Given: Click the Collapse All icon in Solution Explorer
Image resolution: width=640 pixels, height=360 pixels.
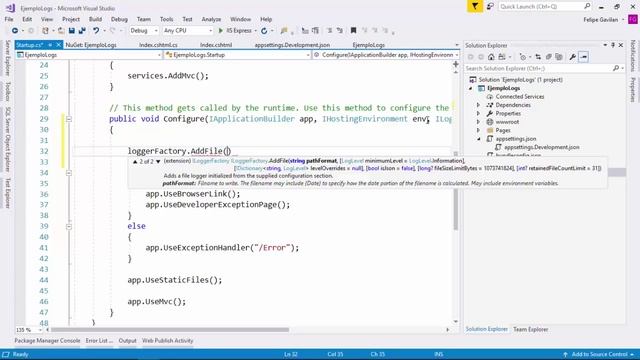Looking at the screenshot, I should pyautogui.click(x=549, y=57).
